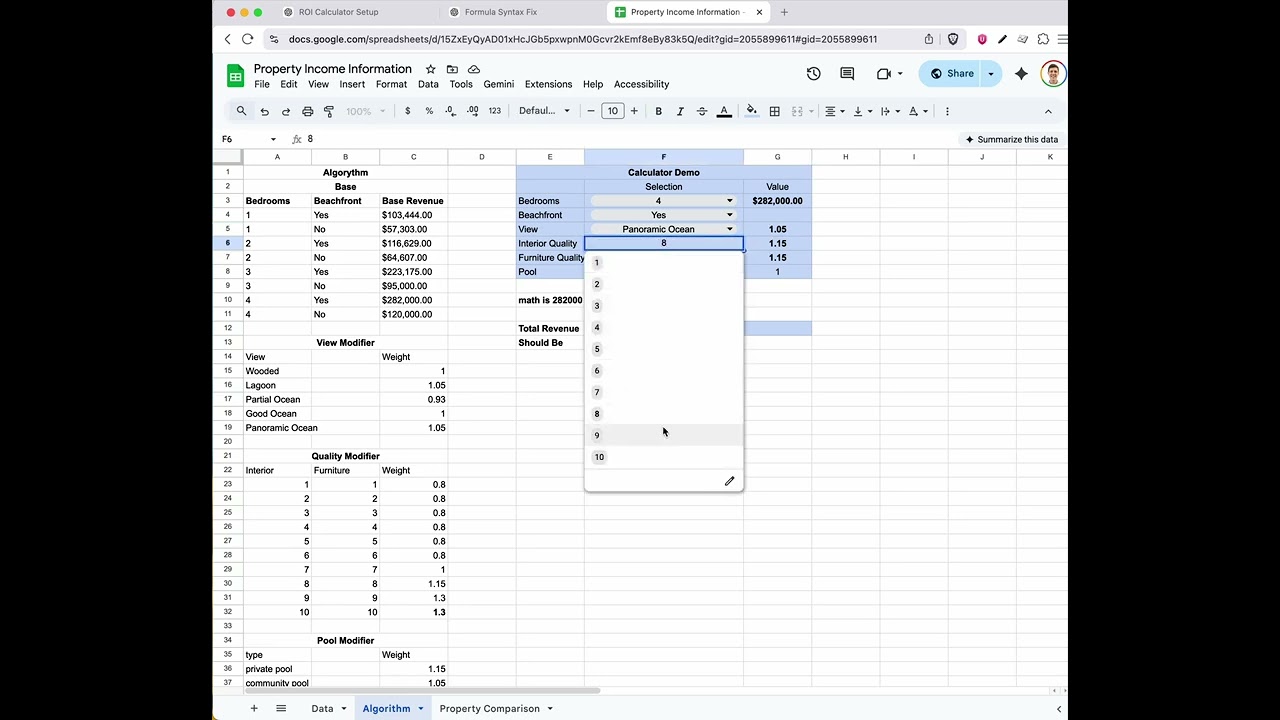Open the fill color paint bucket

point(751,111)
